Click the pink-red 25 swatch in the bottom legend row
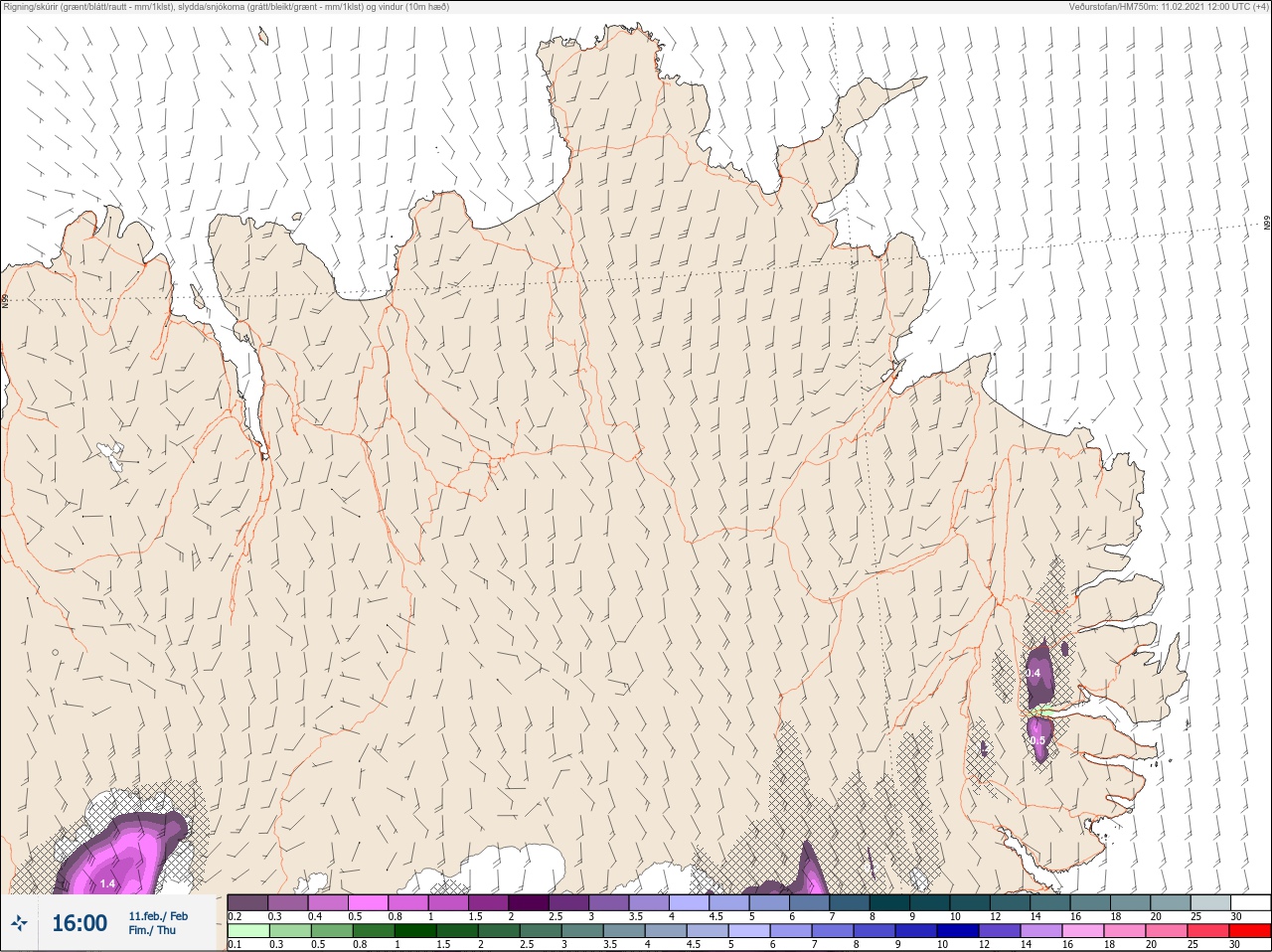The image size is (1272, 952). [x=1209, y=931]
